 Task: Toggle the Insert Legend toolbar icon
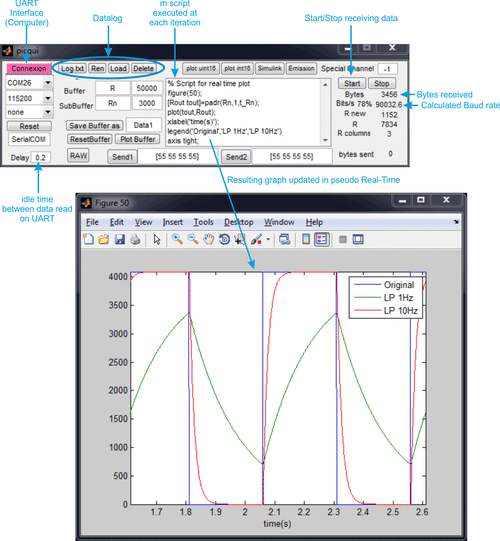(321, 239)
